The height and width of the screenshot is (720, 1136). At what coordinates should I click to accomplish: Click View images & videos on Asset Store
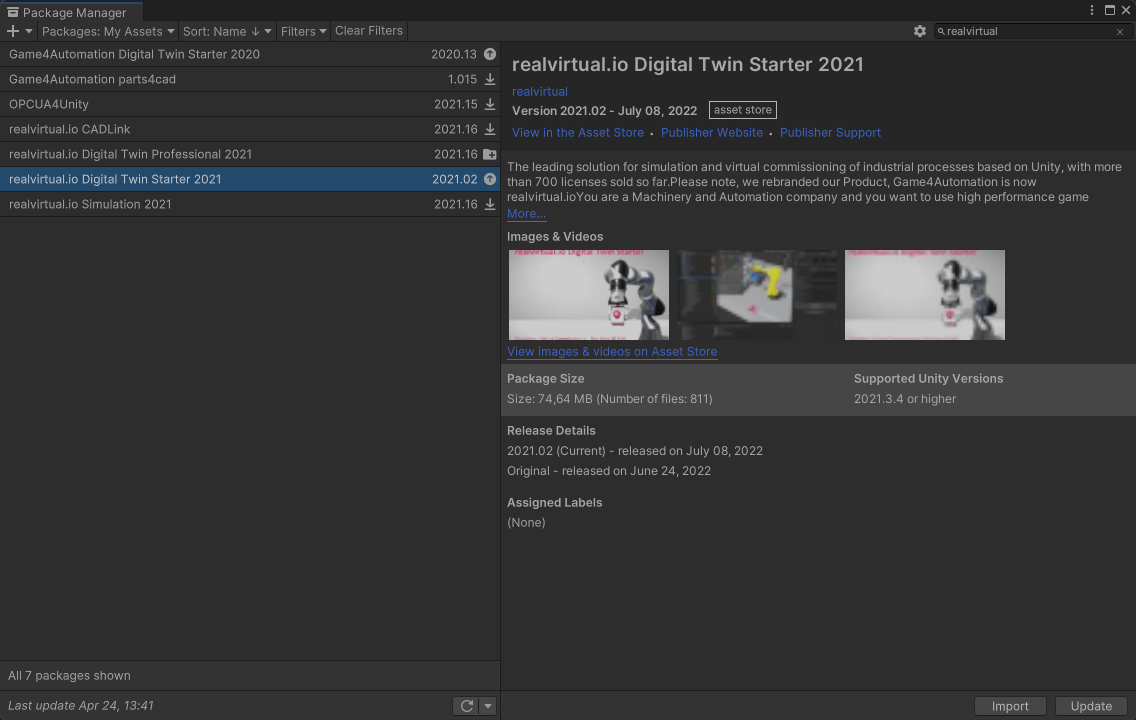(x=611, y=351)
